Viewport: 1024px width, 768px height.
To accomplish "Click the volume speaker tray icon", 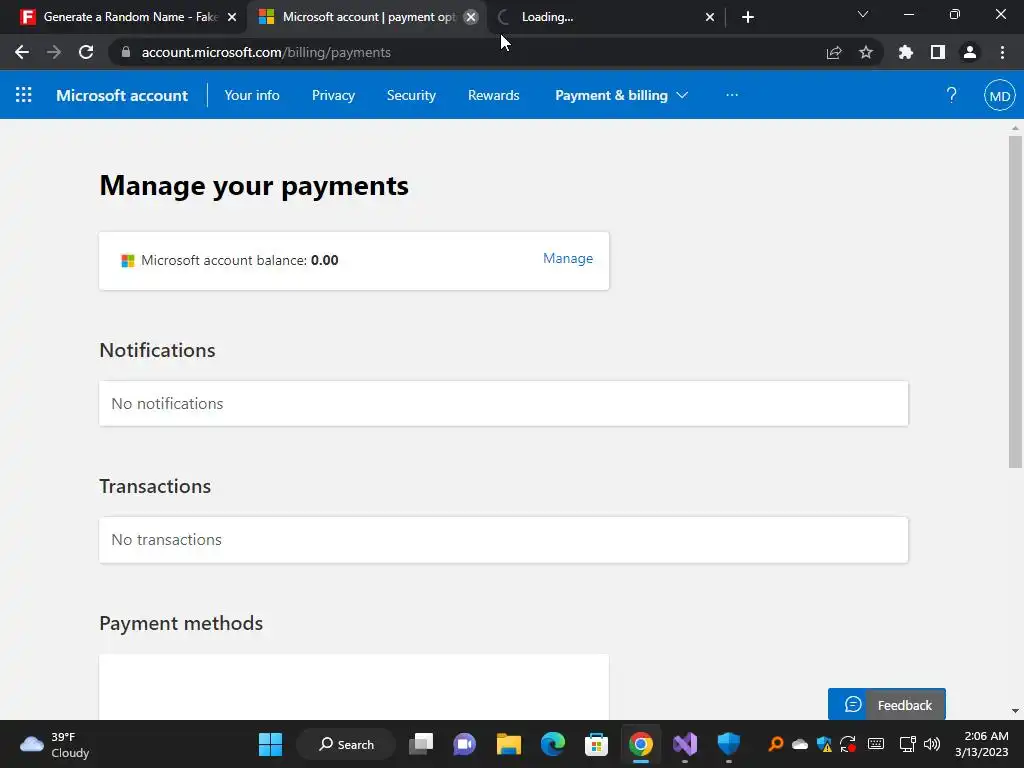I will [x=932, y=744].
